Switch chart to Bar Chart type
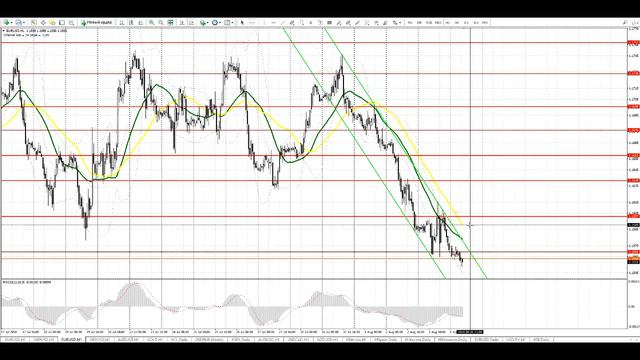The width and height of the screenshot is (640, 360). coord(122,22)
